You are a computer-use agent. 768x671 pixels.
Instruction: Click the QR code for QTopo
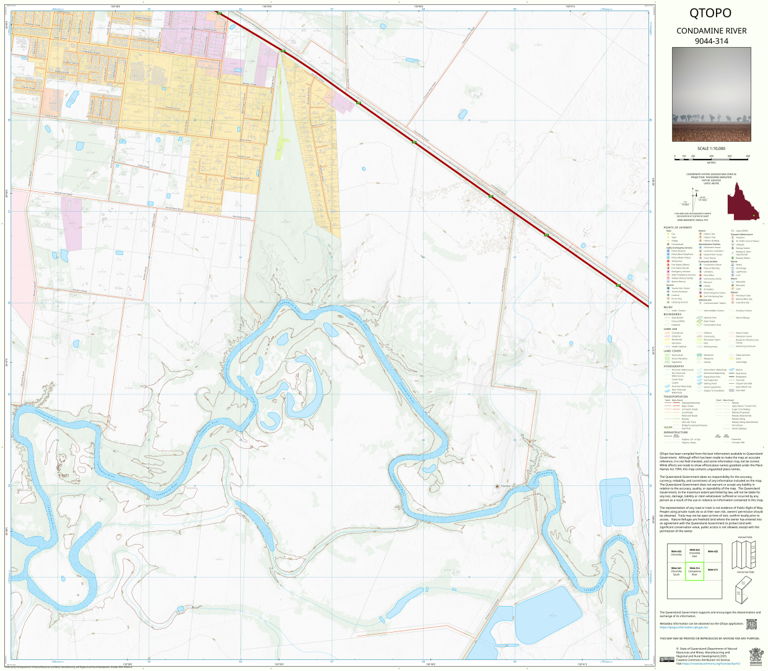click(x=751, y=624)
